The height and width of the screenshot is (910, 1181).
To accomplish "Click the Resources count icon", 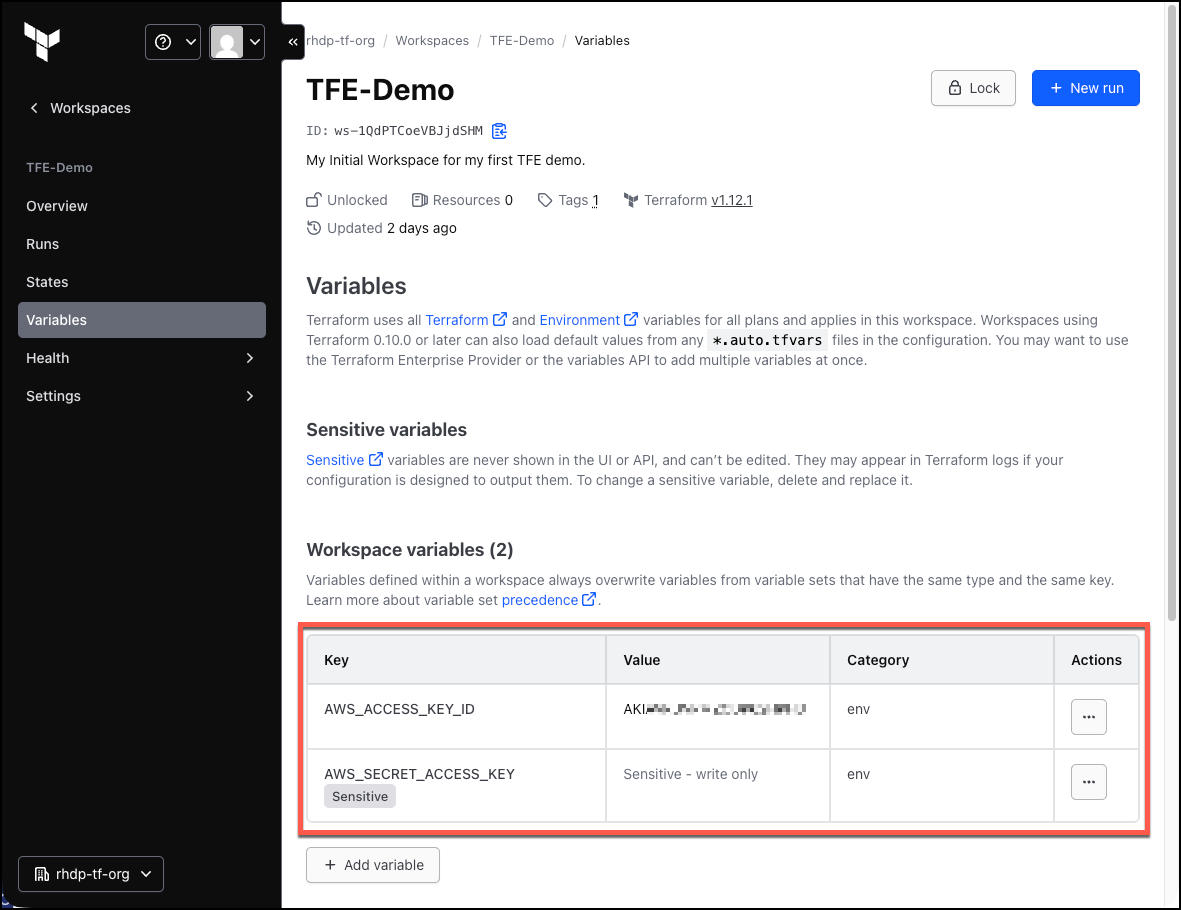I will coord(420,200).
